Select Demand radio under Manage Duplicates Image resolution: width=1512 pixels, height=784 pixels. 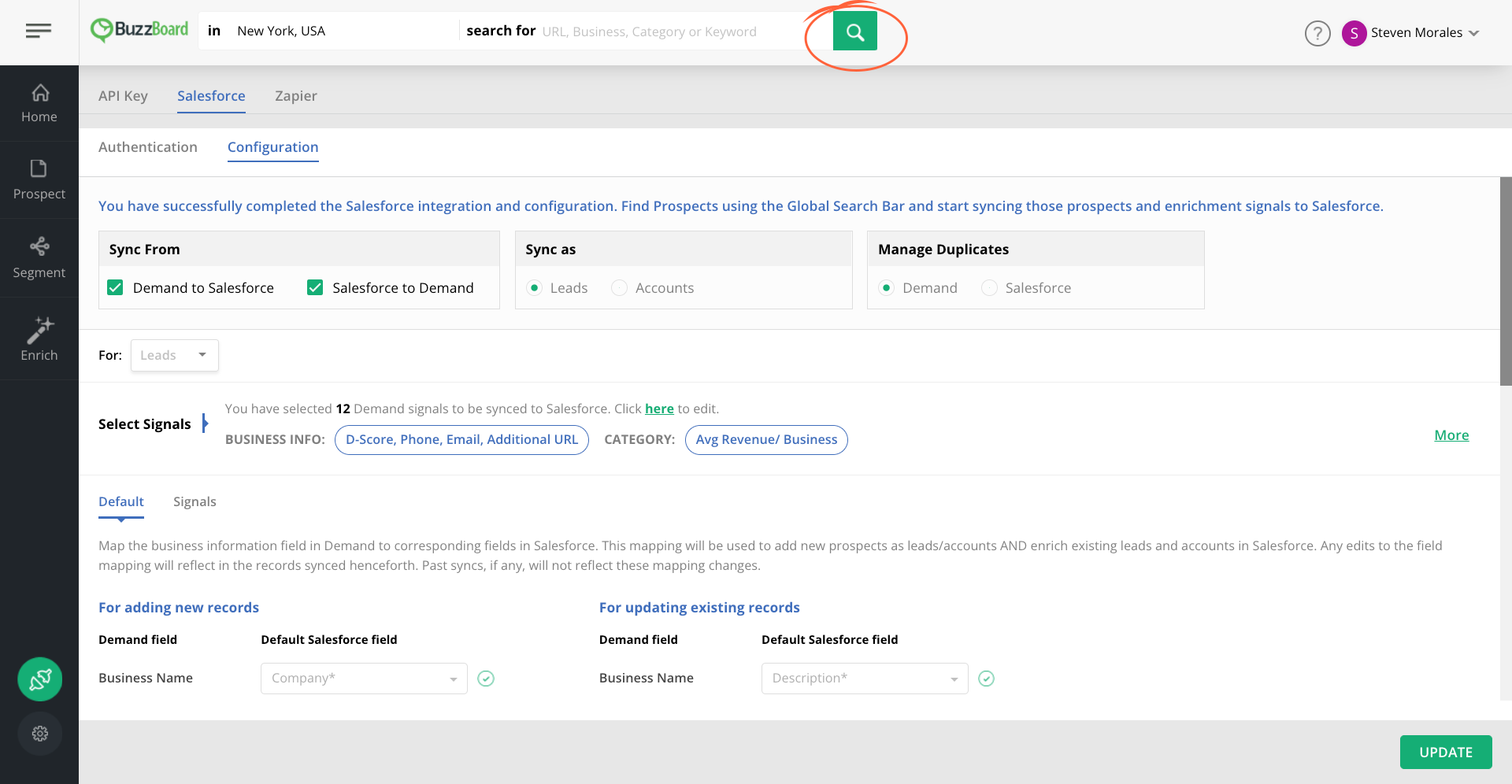[x=887, y=288]
